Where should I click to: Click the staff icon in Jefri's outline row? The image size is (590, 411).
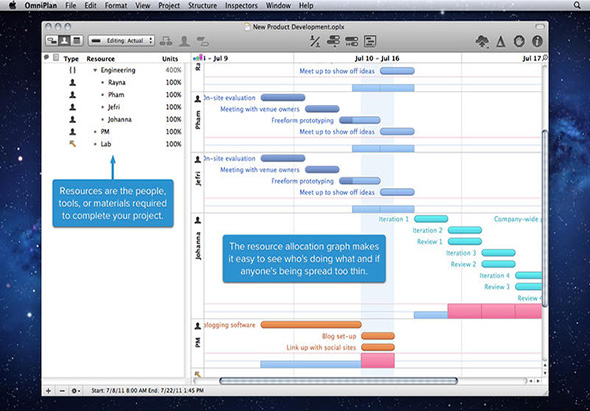[x=73, y=107]
